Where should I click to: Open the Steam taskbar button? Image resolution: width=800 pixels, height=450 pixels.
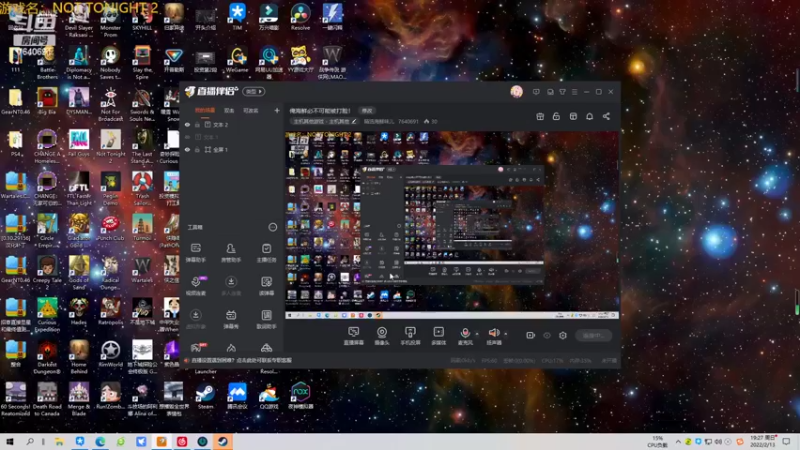click(x=223, y=442)
